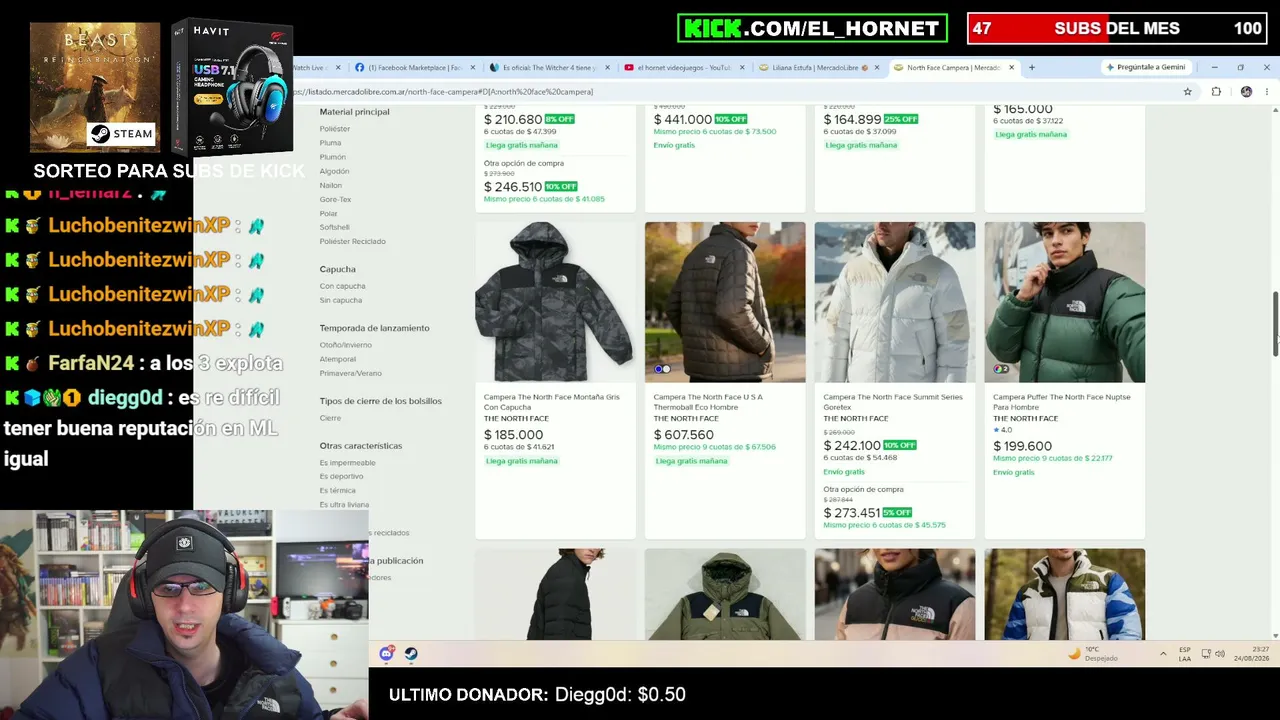Click the ESP LAA language indicator
1280x720 pixels.
(x=1185, y=654)
